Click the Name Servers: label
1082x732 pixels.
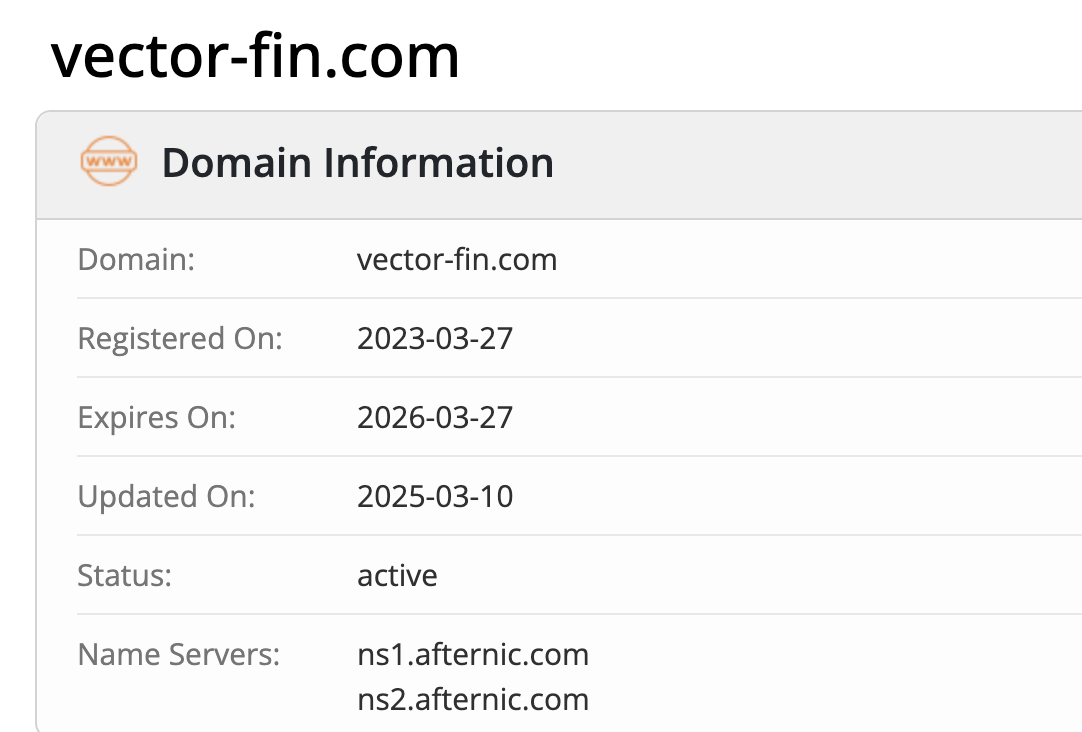[x=179, y=654]
